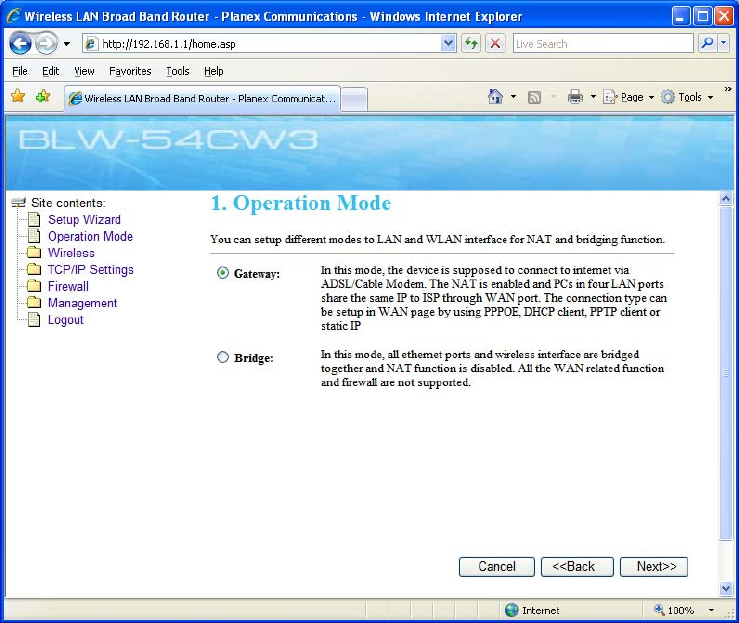Expand the Home button dropdown arrow
739x623 pixels.
pyautogui.click(x=514, y=97)
